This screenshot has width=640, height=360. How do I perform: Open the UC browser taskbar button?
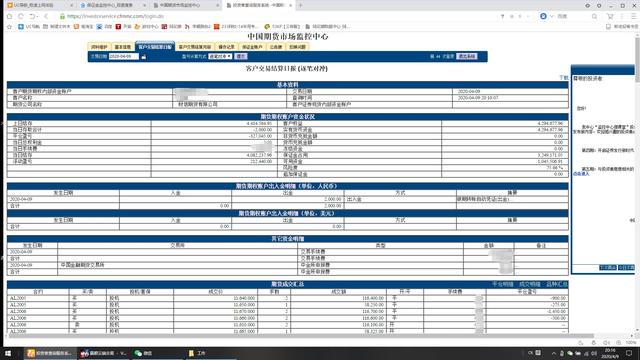coord(50,353)
